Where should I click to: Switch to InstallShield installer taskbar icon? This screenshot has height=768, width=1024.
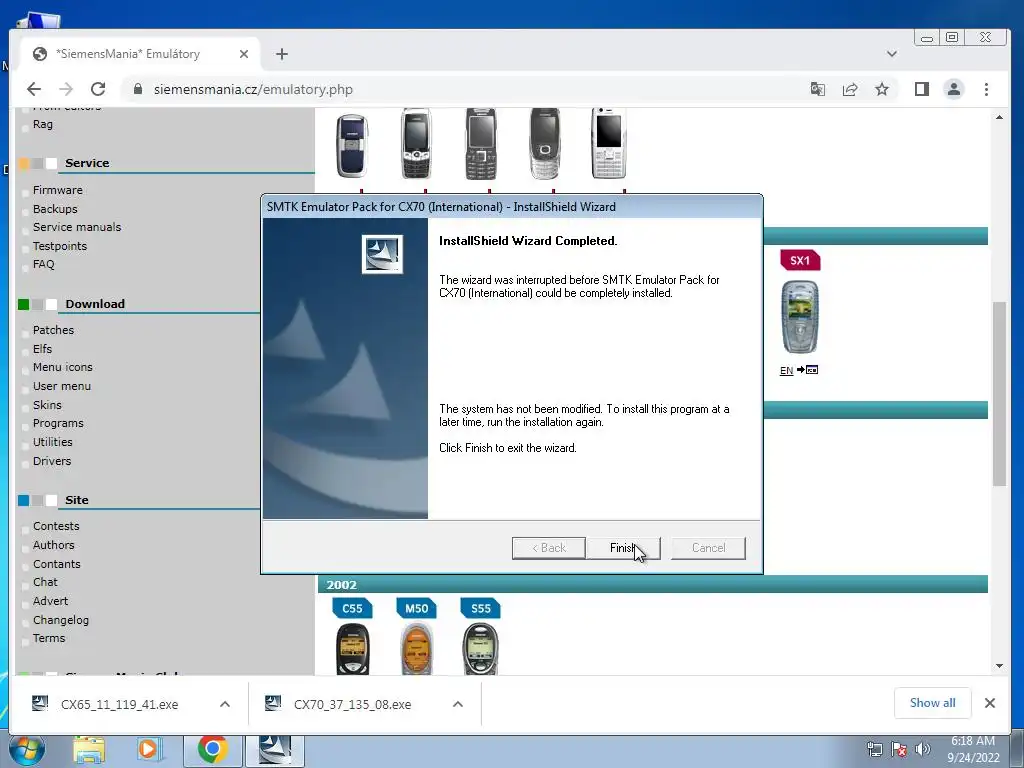pos(274,750)
